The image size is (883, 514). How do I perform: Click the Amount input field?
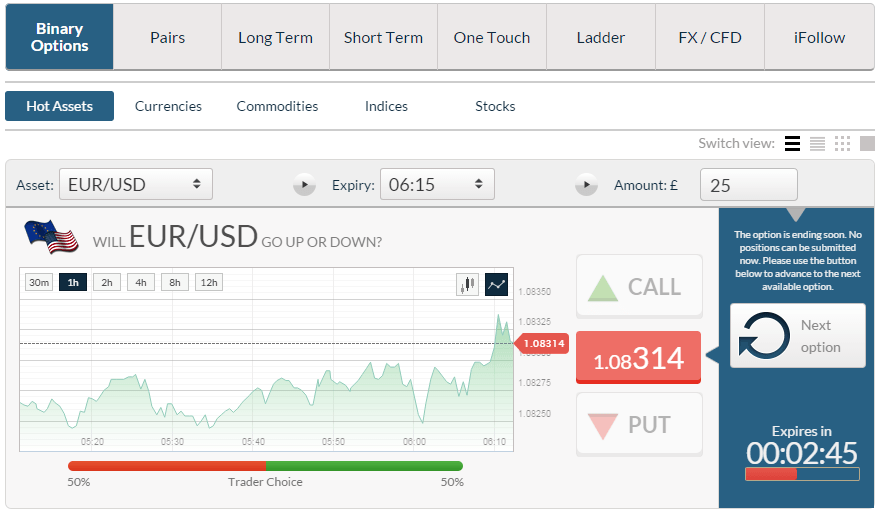pyautogui.click(x=749, y=185)
